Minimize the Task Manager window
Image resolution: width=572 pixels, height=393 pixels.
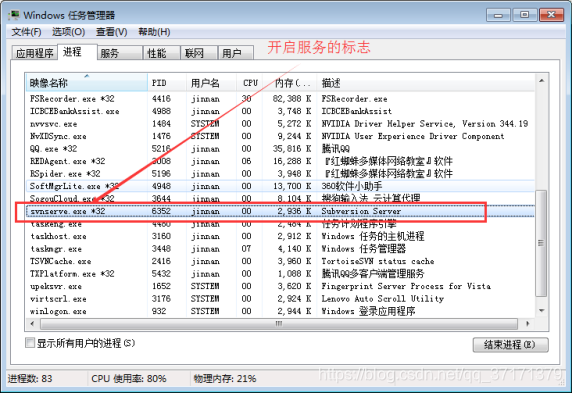tap(498, 15)
